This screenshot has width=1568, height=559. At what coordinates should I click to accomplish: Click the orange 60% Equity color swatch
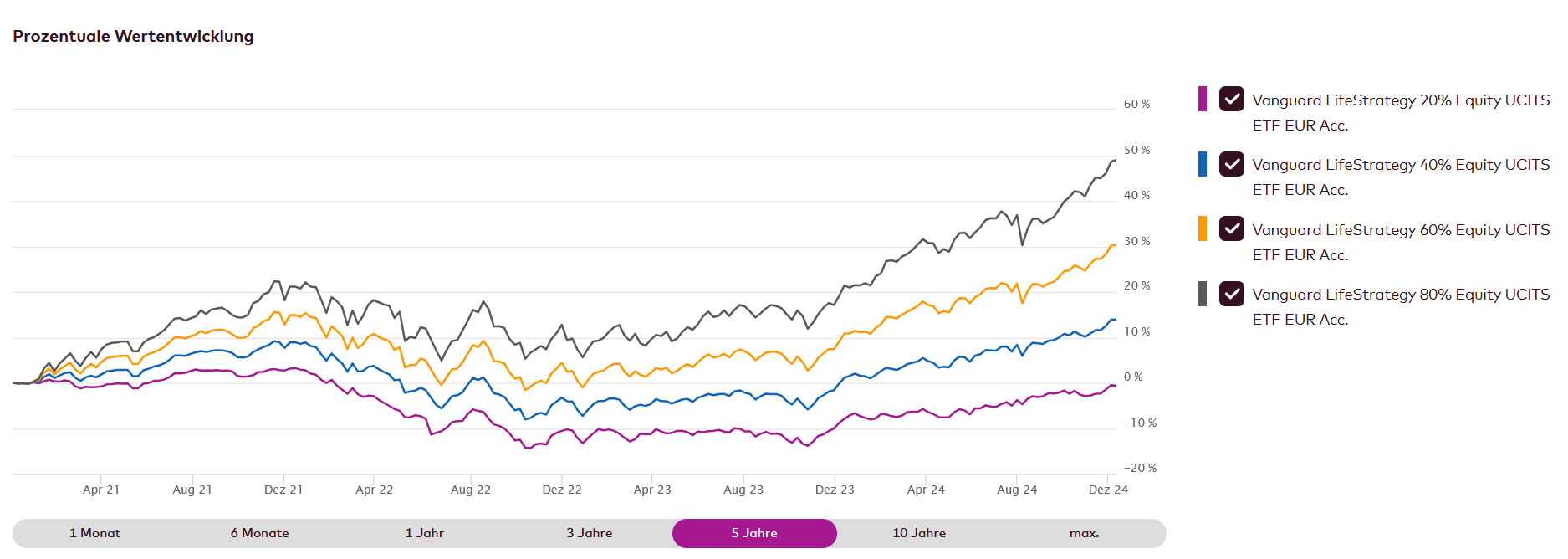1203,228
